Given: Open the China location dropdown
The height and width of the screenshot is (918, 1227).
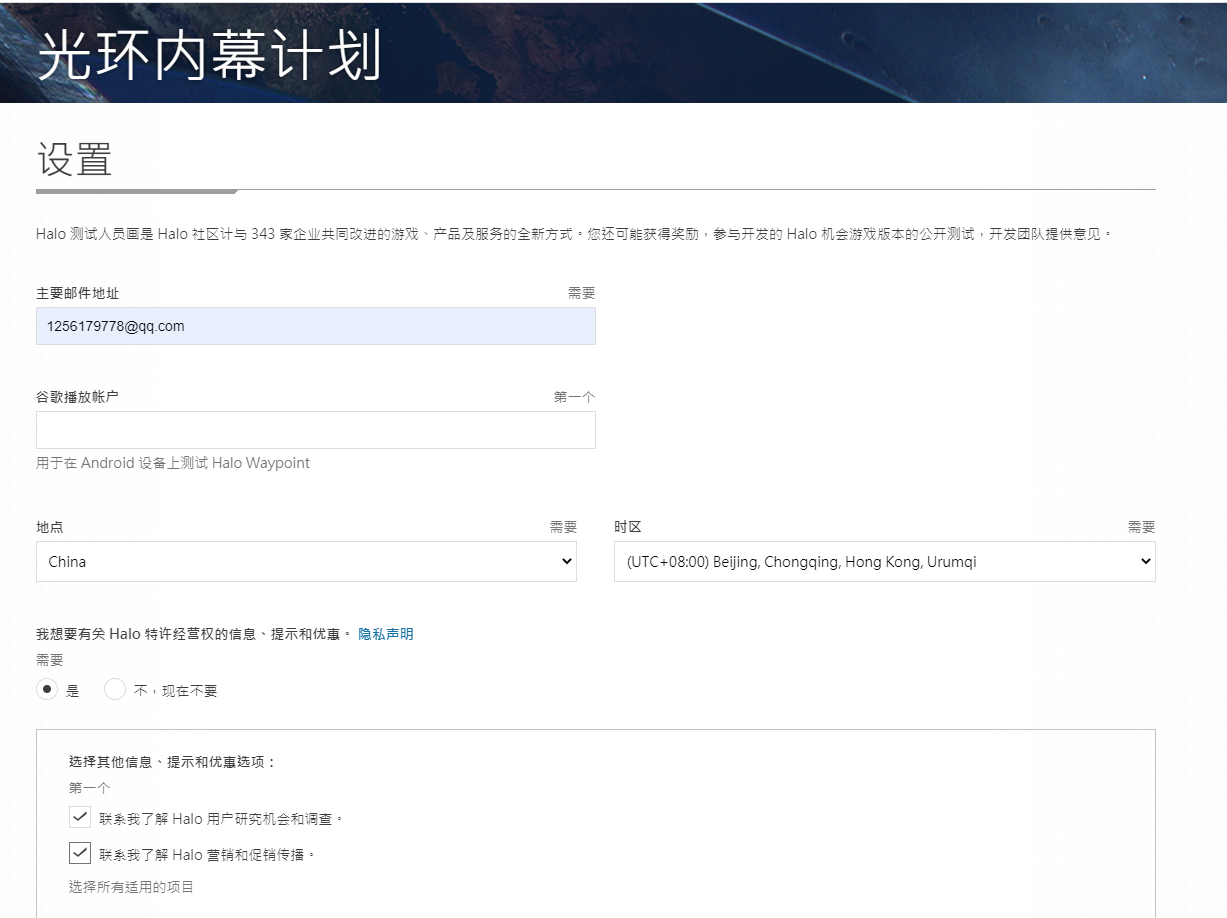Looking at the screenshot, I should tap(306, 561).
